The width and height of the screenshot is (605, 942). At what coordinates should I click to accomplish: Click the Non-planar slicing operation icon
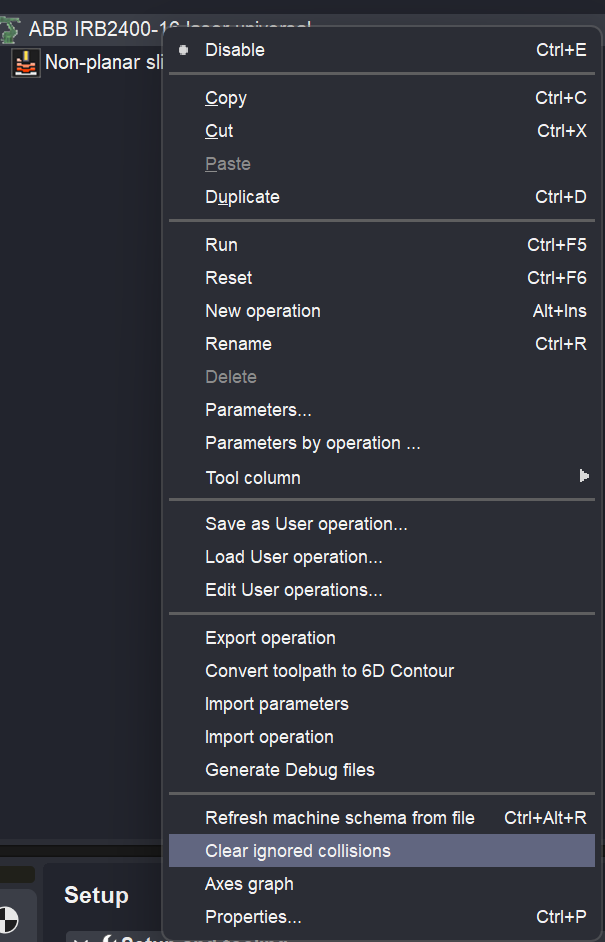point(26,63)
